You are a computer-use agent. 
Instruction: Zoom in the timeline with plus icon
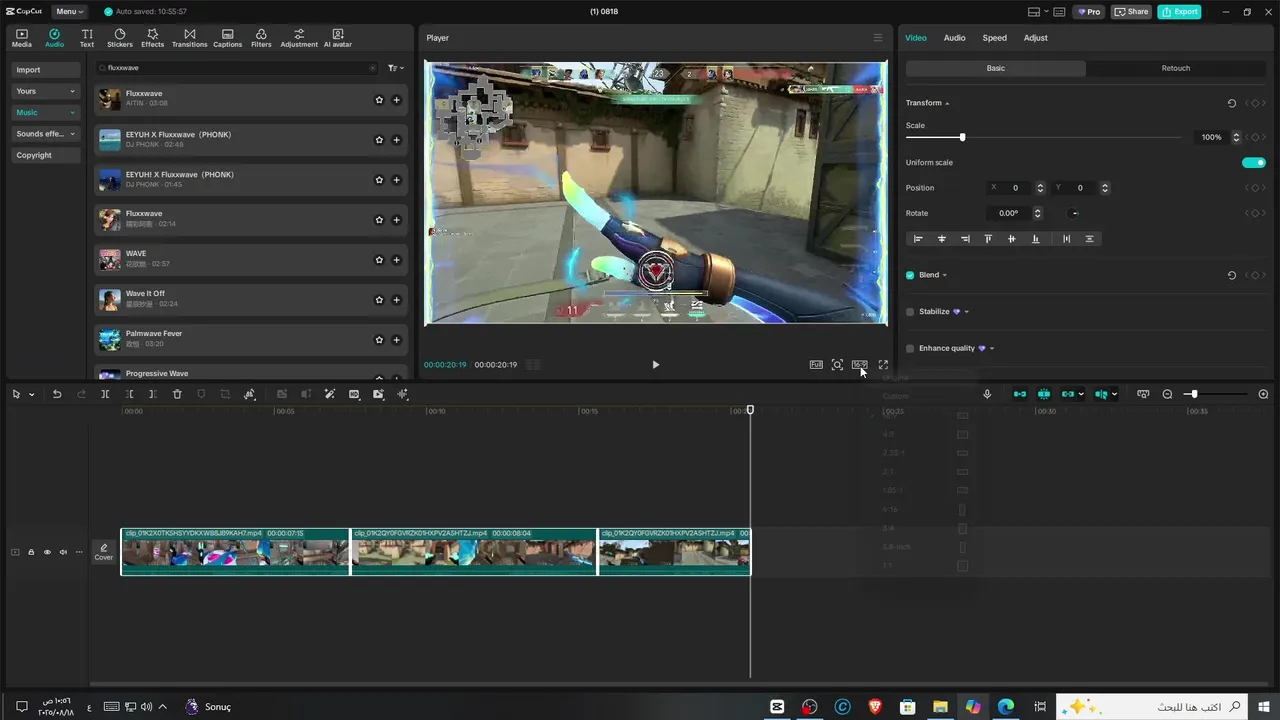point(1263,394)
